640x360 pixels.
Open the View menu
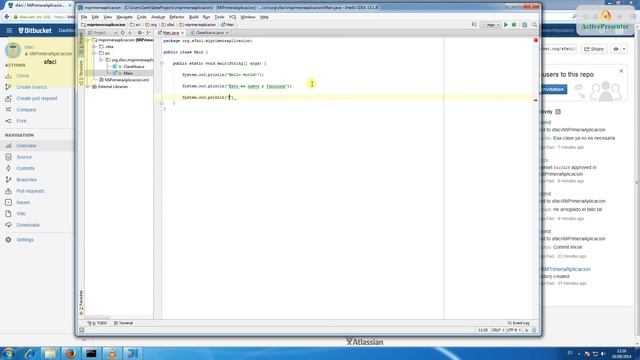tap(107, 17)
